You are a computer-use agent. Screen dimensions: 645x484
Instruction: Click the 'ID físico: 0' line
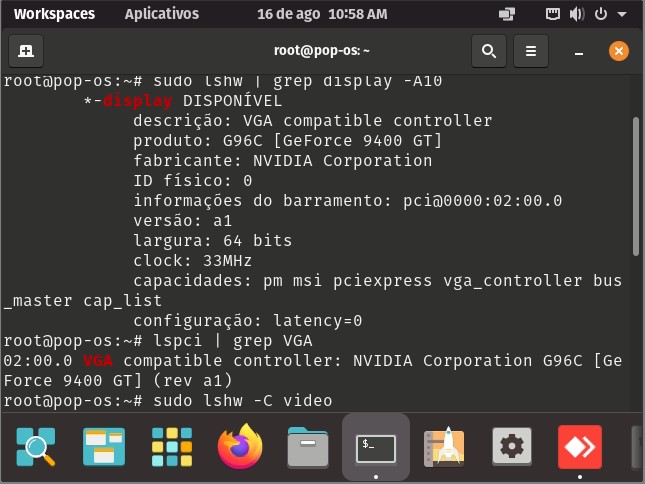coord(193,181)
